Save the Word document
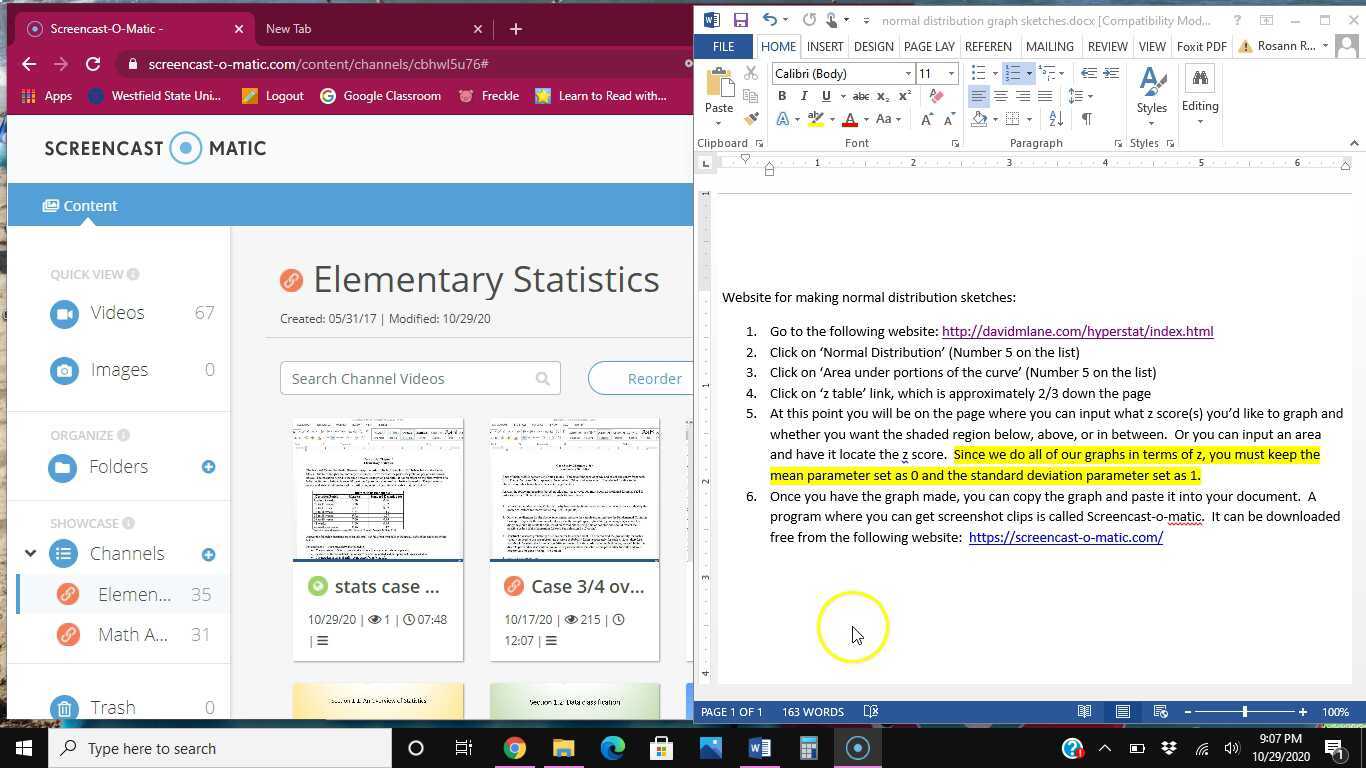 [740, 19]
